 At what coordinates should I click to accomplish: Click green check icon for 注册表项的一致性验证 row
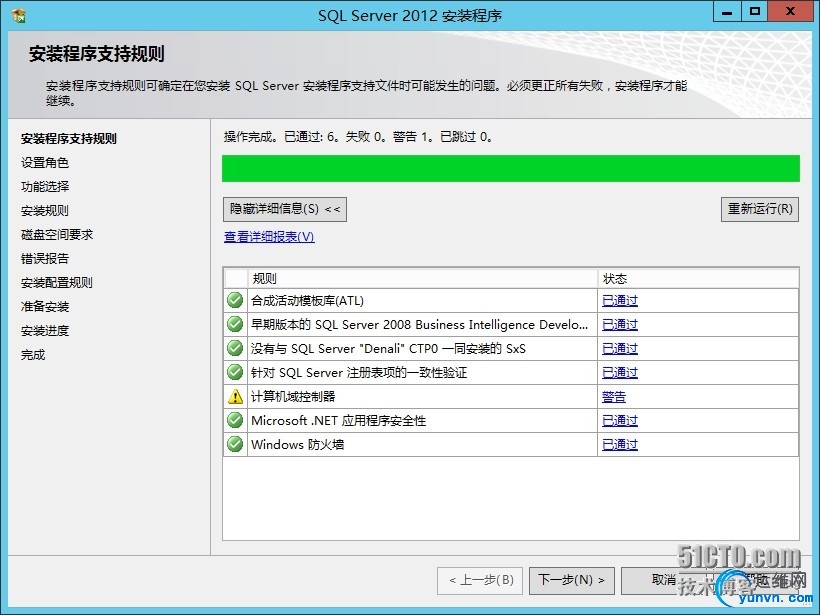coord(235,372)
